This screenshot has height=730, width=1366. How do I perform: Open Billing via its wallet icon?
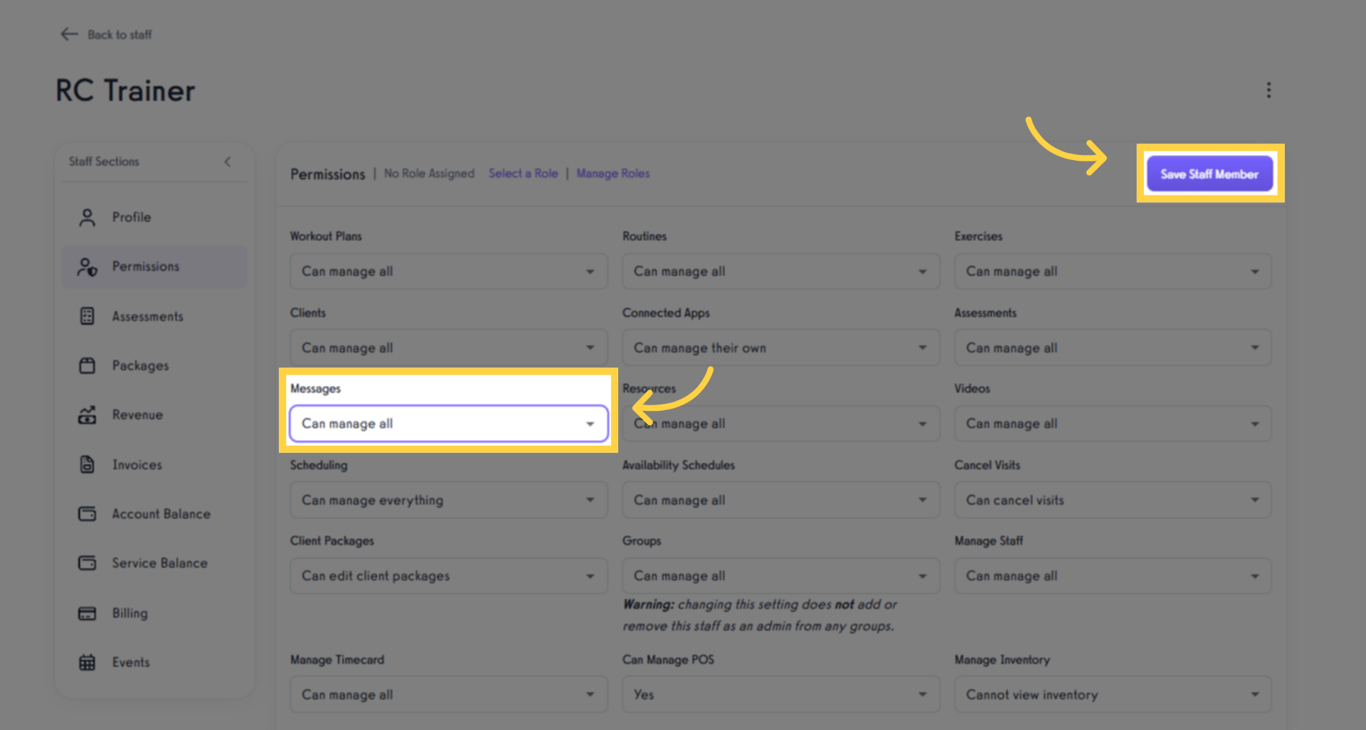[90, 612]
